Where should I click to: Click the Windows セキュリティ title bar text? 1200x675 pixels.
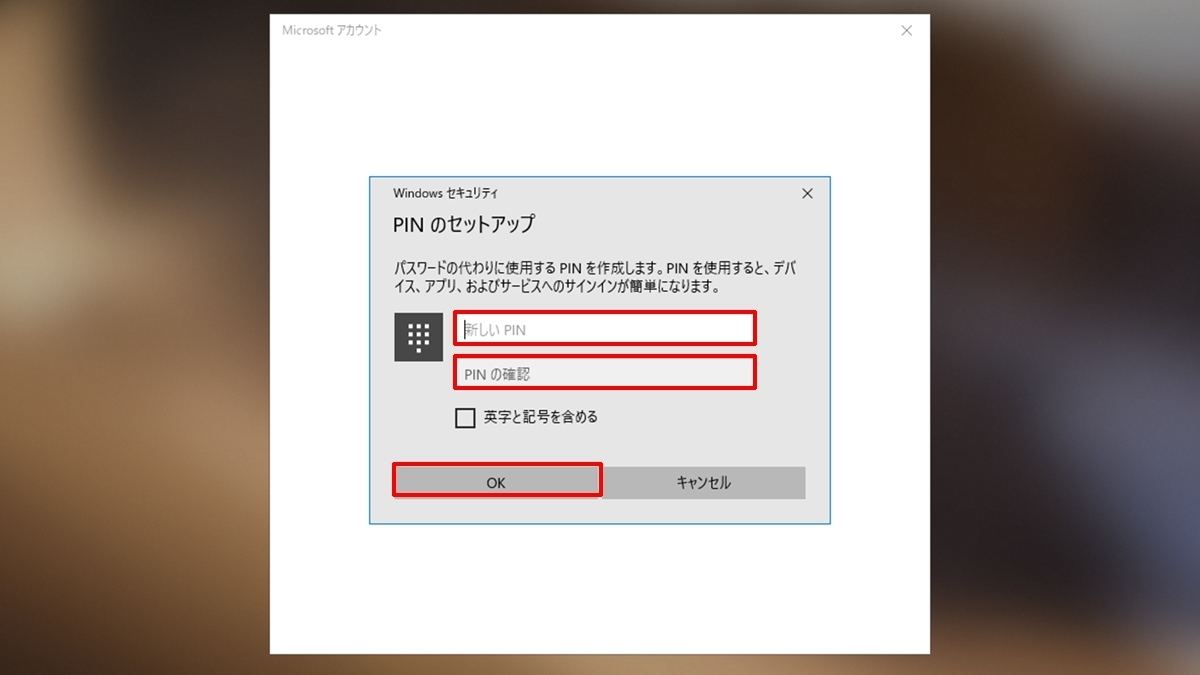(445, 193)
